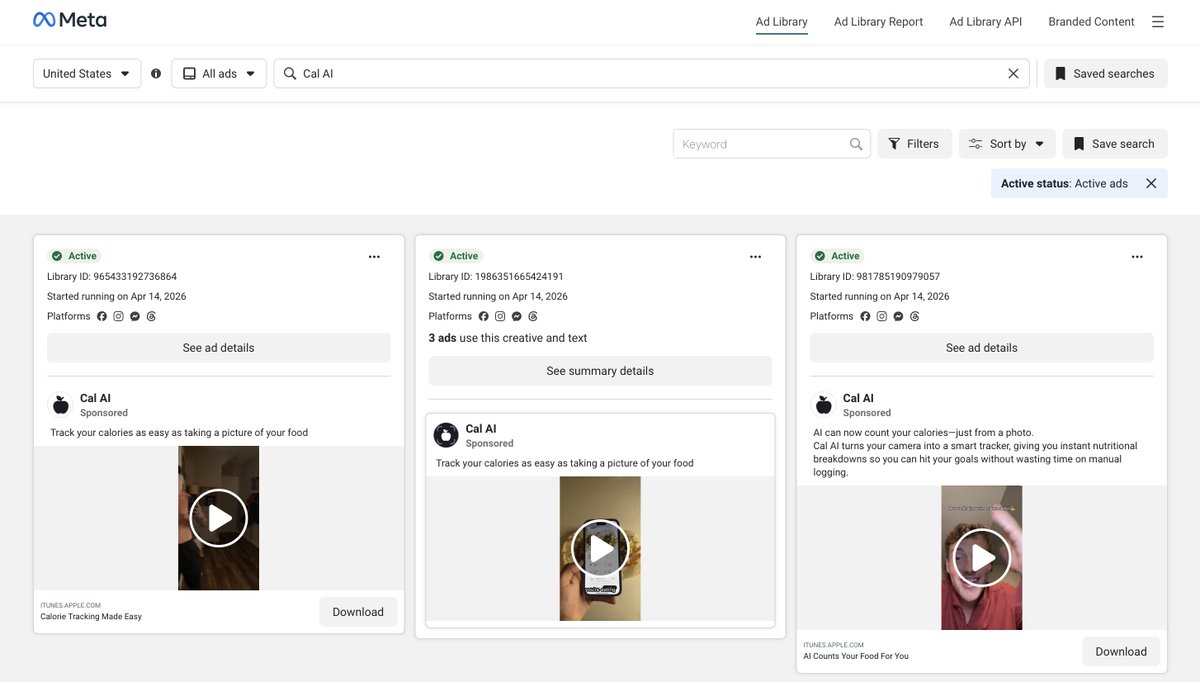Open the All ads category dropdown

(219, 73)
